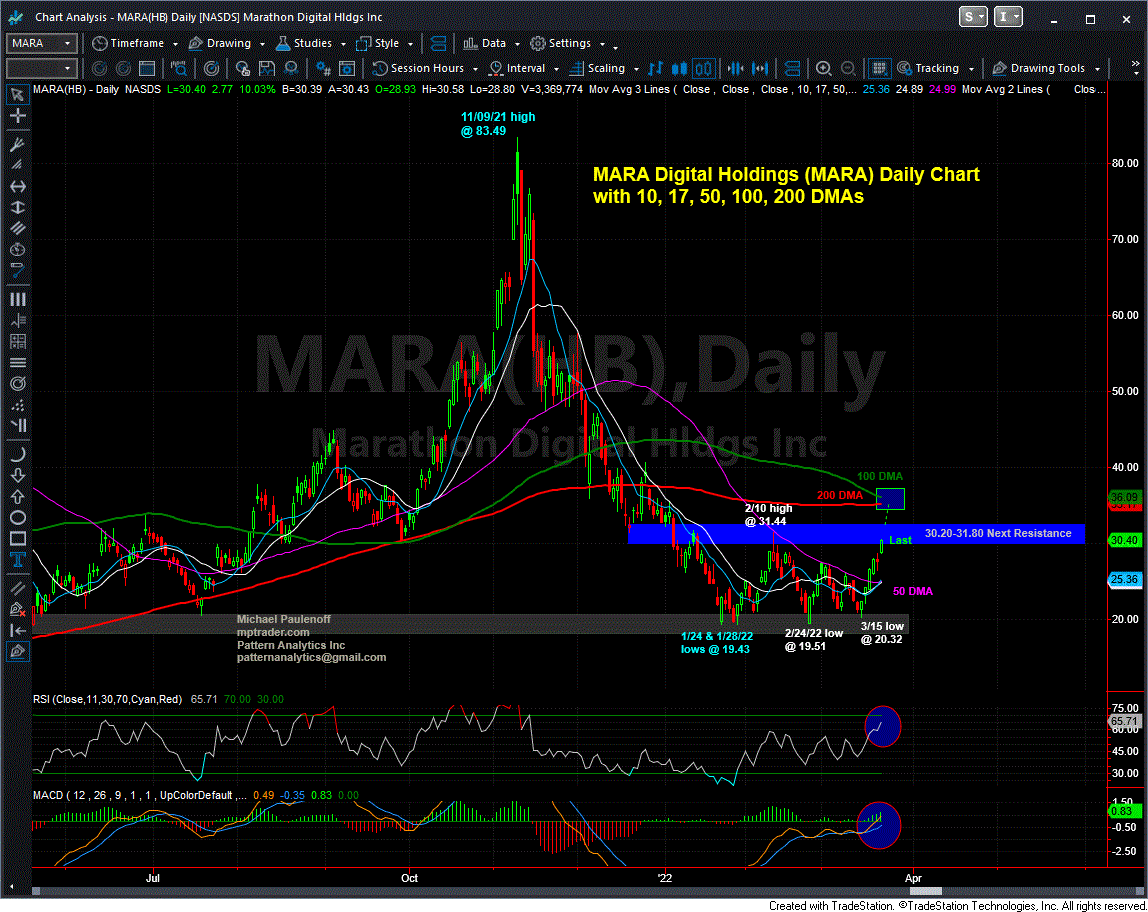Image resolution: width=1148 pixels, height=912 pixels.
Task: Open the chart window system menu icon
Action: [x=15, y=17]
